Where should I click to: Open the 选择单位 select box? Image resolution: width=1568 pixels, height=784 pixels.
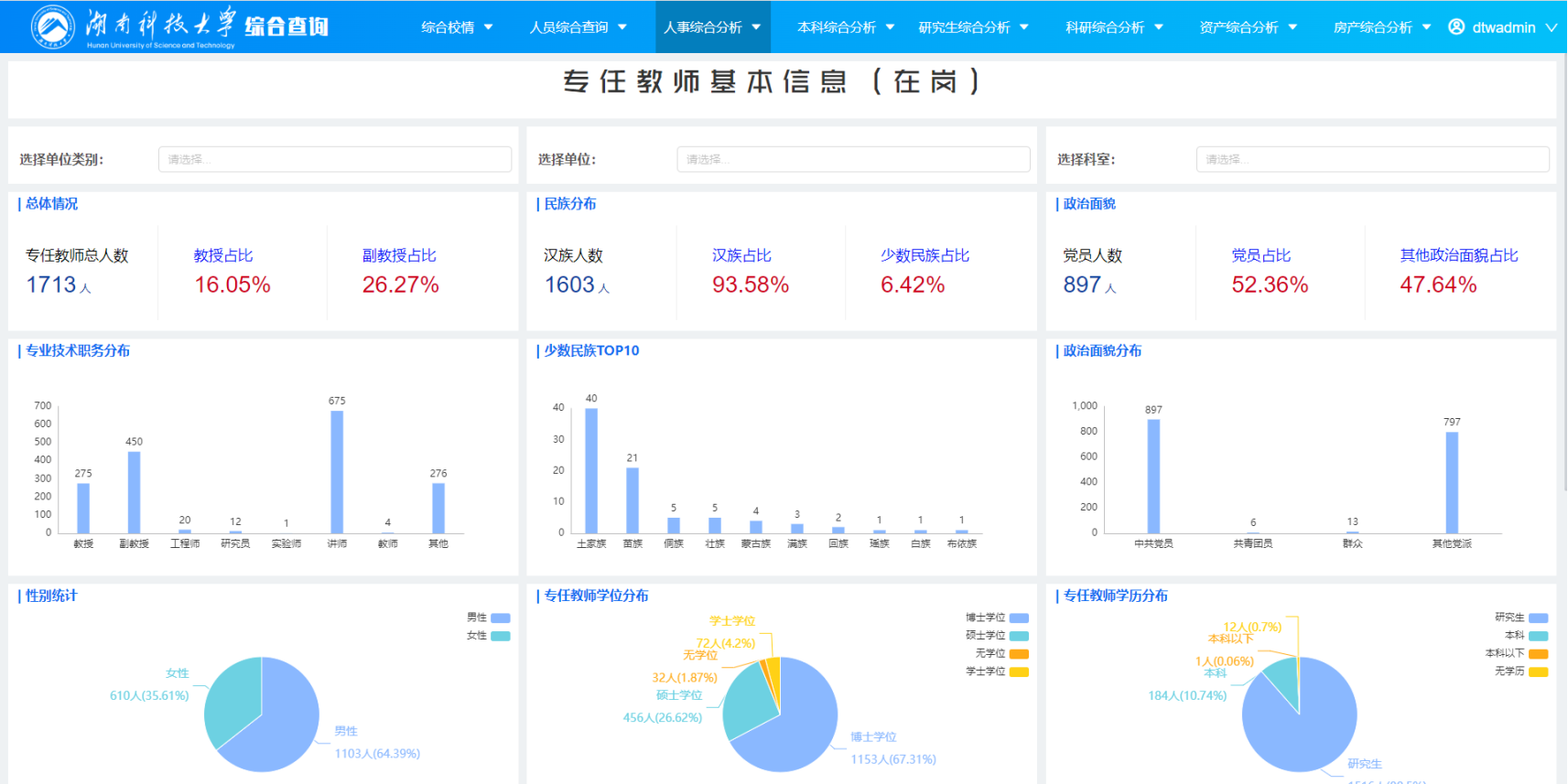point(852,159)
